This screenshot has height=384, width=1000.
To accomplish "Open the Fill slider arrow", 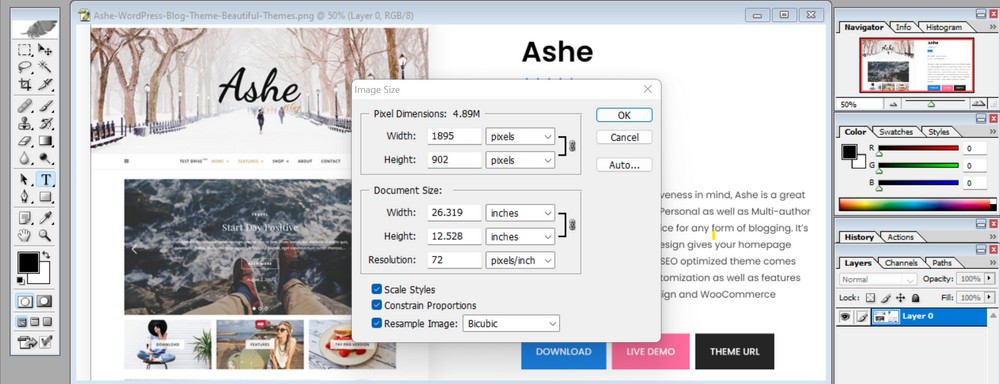I will (989, 298).
